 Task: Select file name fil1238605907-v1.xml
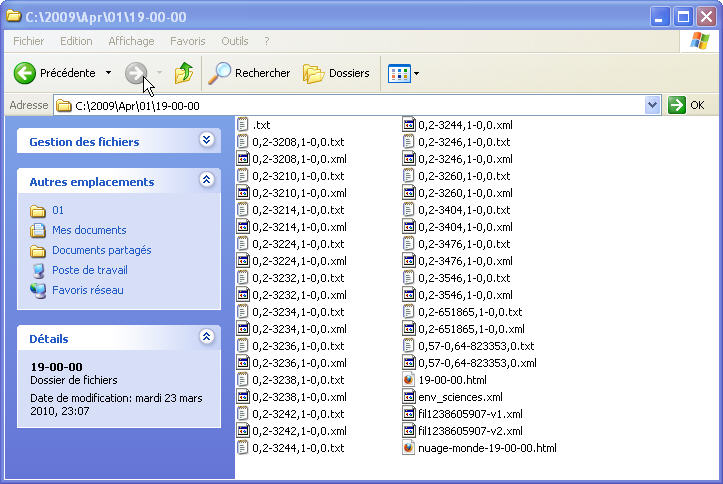click(x=470, y=414)
